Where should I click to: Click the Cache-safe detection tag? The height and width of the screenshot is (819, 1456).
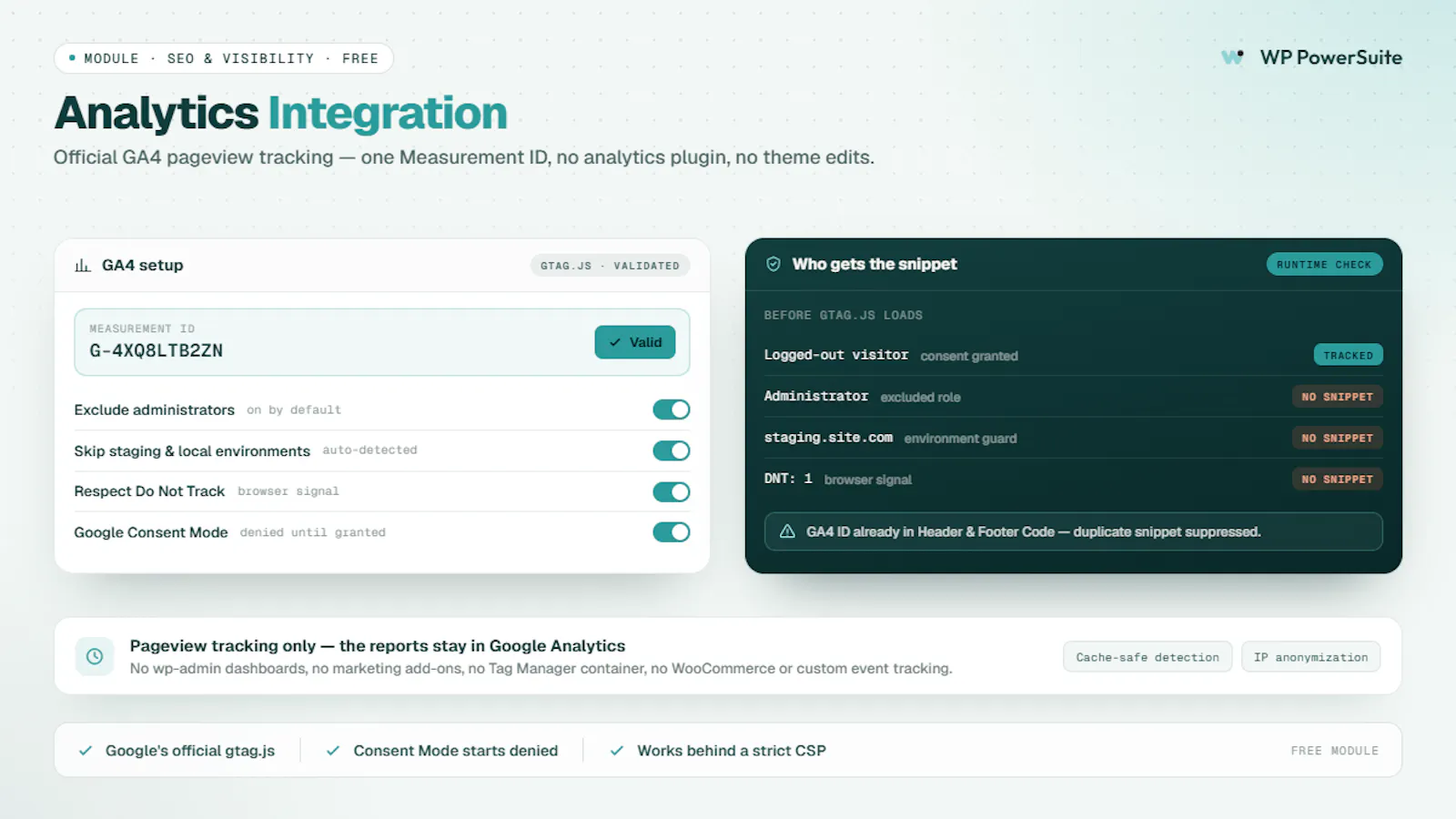1148,657
